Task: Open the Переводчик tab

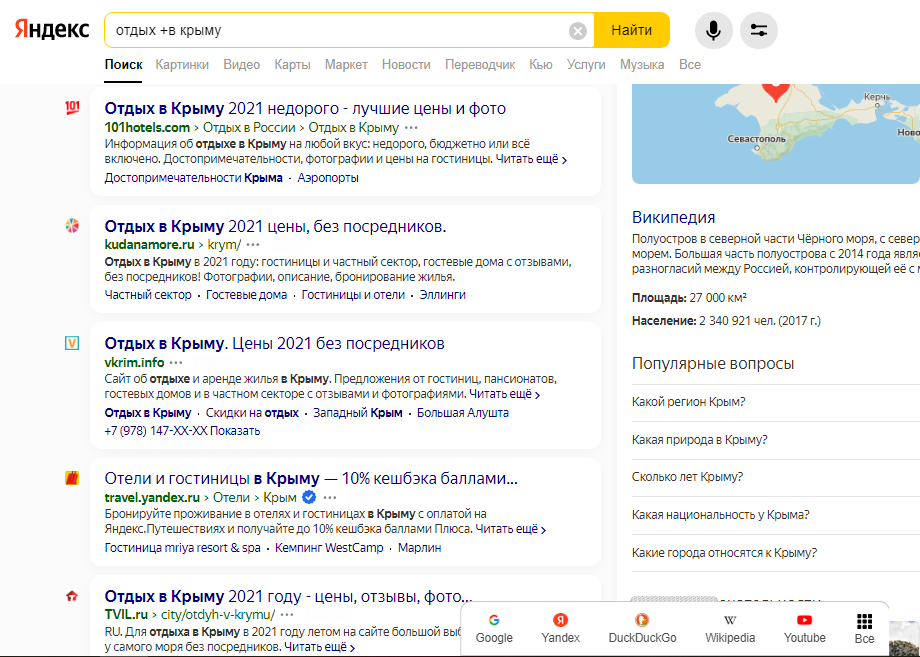Action: click(x=480, y=65)
